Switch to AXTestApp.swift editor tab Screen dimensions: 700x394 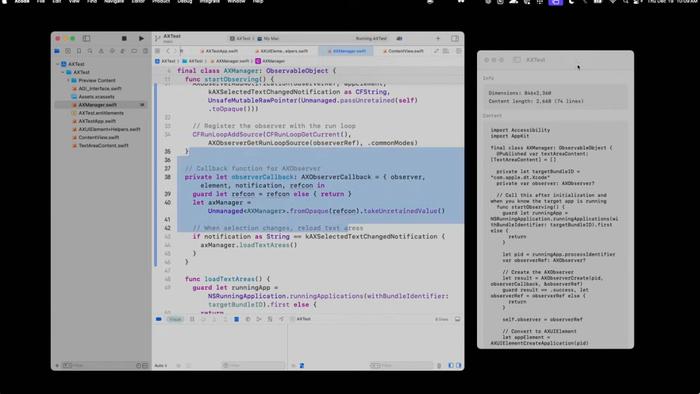[x=219, y=51]
